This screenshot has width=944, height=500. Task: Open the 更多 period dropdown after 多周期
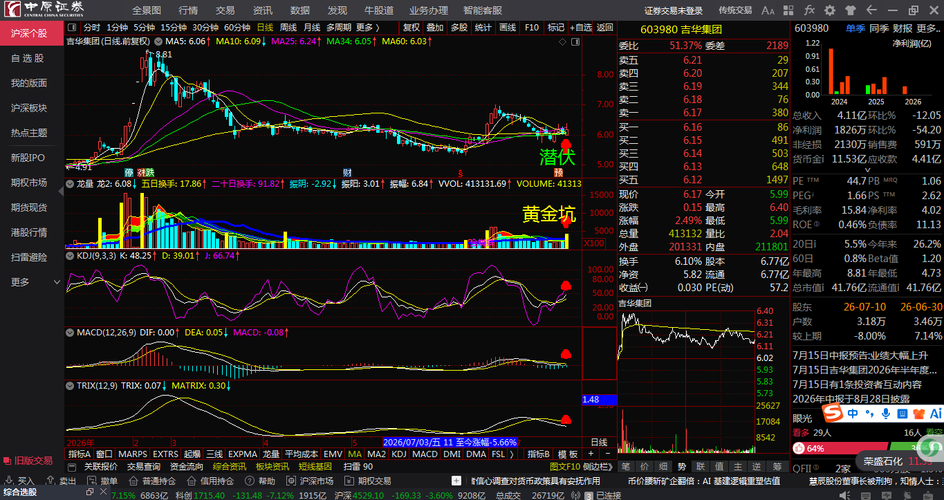(x=368, y=28)
